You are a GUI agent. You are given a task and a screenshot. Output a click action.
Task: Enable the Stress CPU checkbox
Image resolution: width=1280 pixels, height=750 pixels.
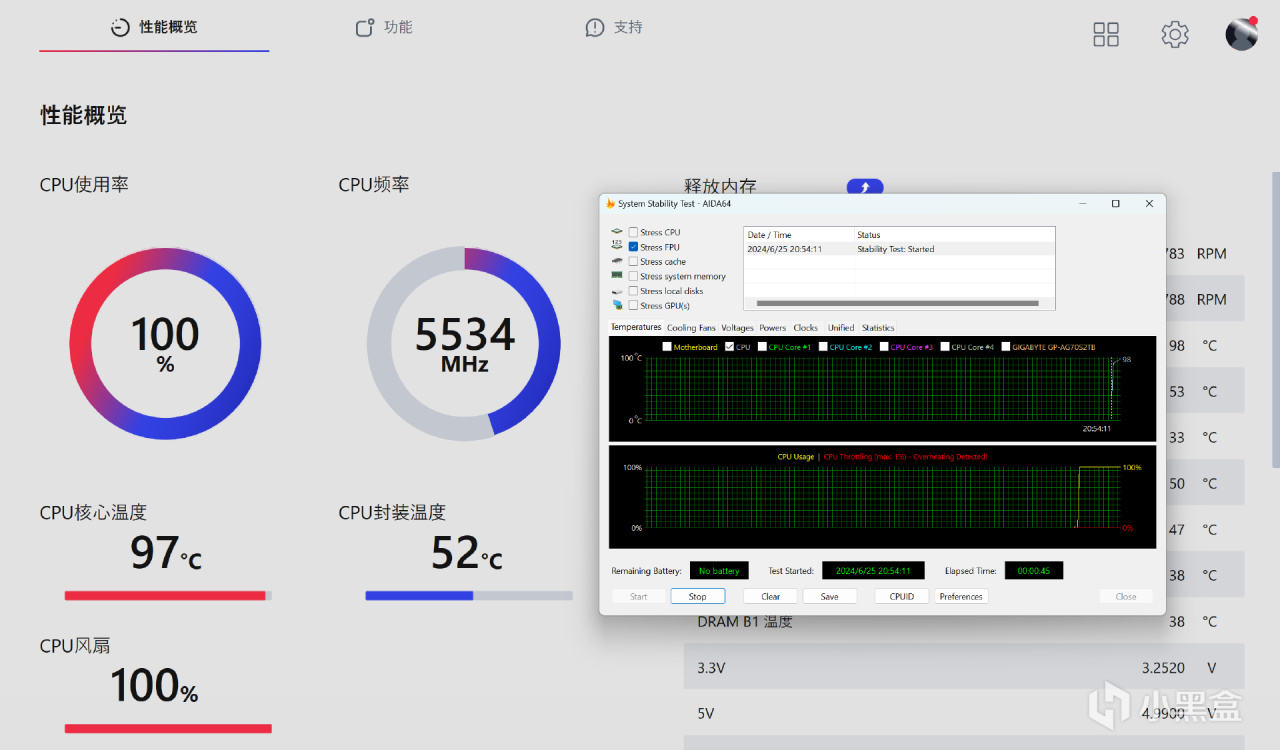point(633,232)
